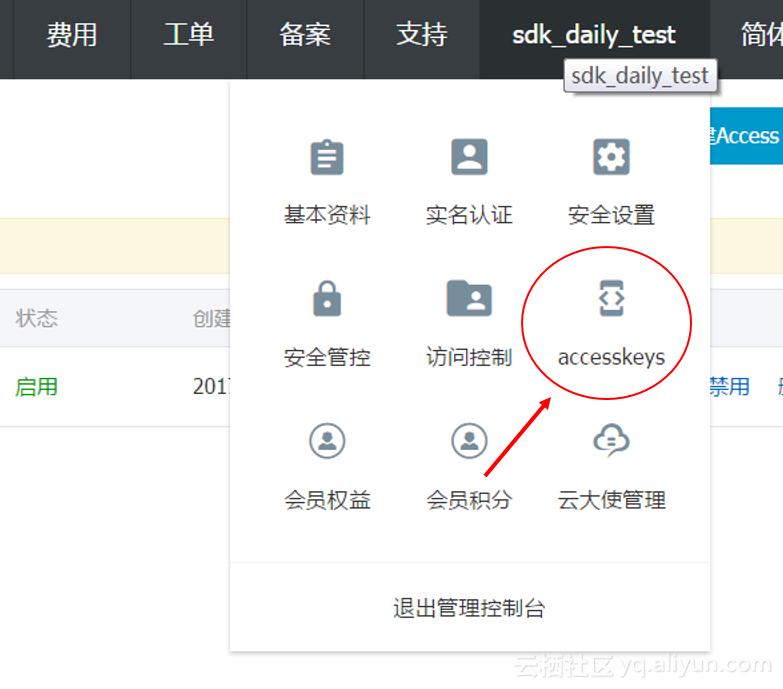Click the 会员积分 label
Image resolution: width=783 pixels, height=689 pixels.
[469, 500]
